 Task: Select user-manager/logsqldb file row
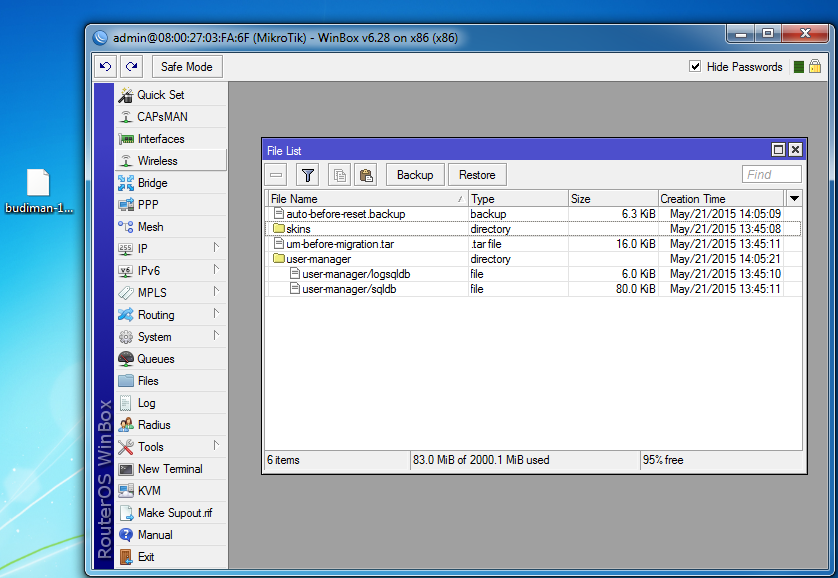[x=533, y=274]
